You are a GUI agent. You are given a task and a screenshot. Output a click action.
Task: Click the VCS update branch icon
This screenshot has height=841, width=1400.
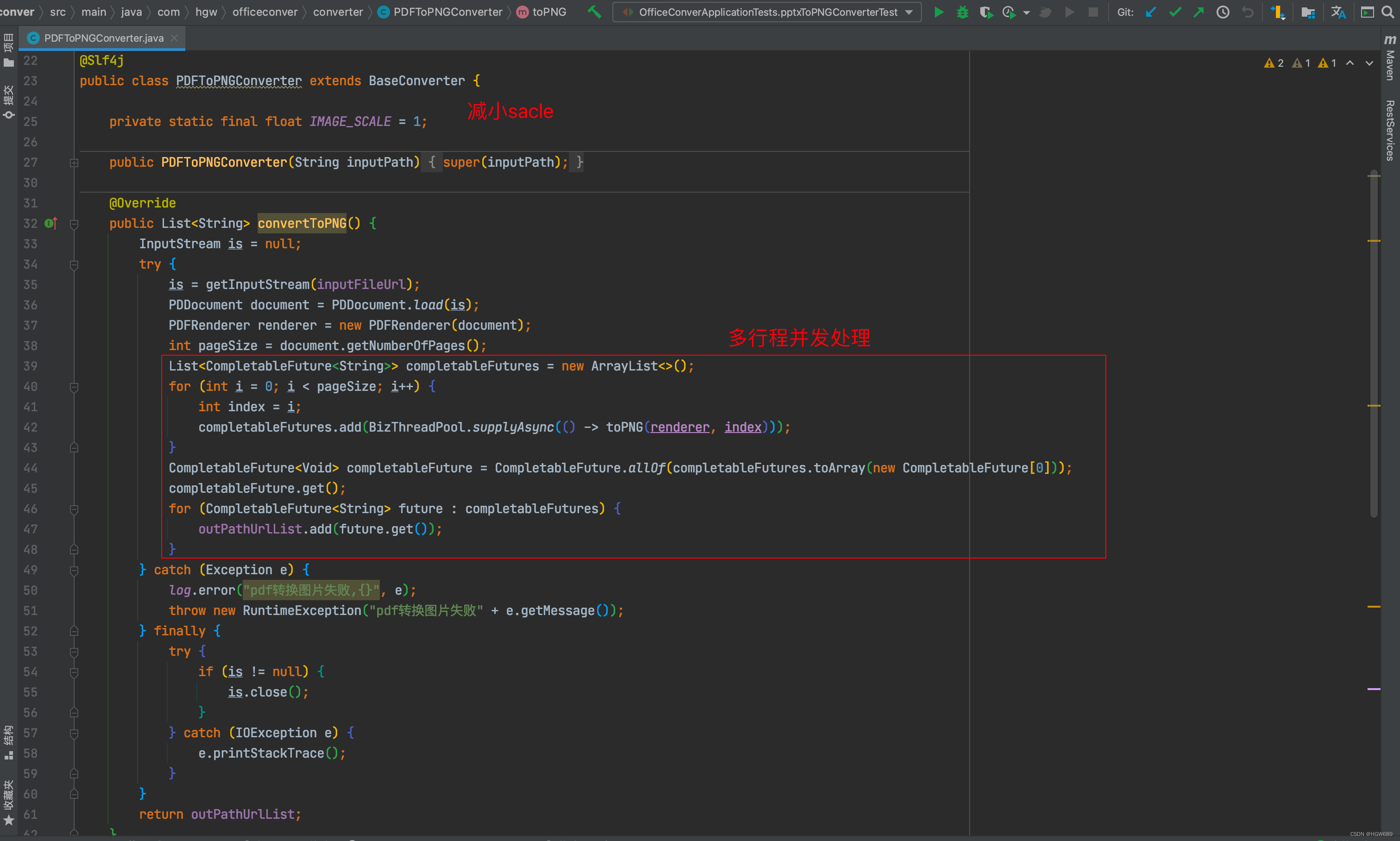[1278, 12]
